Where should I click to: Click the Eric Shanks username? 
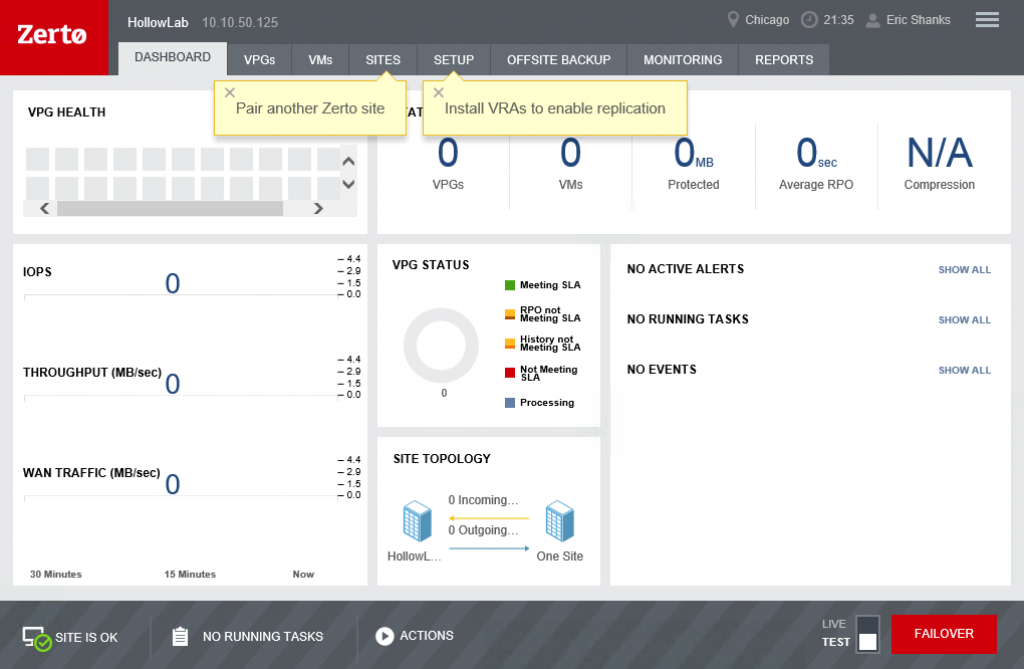[918, 20]
